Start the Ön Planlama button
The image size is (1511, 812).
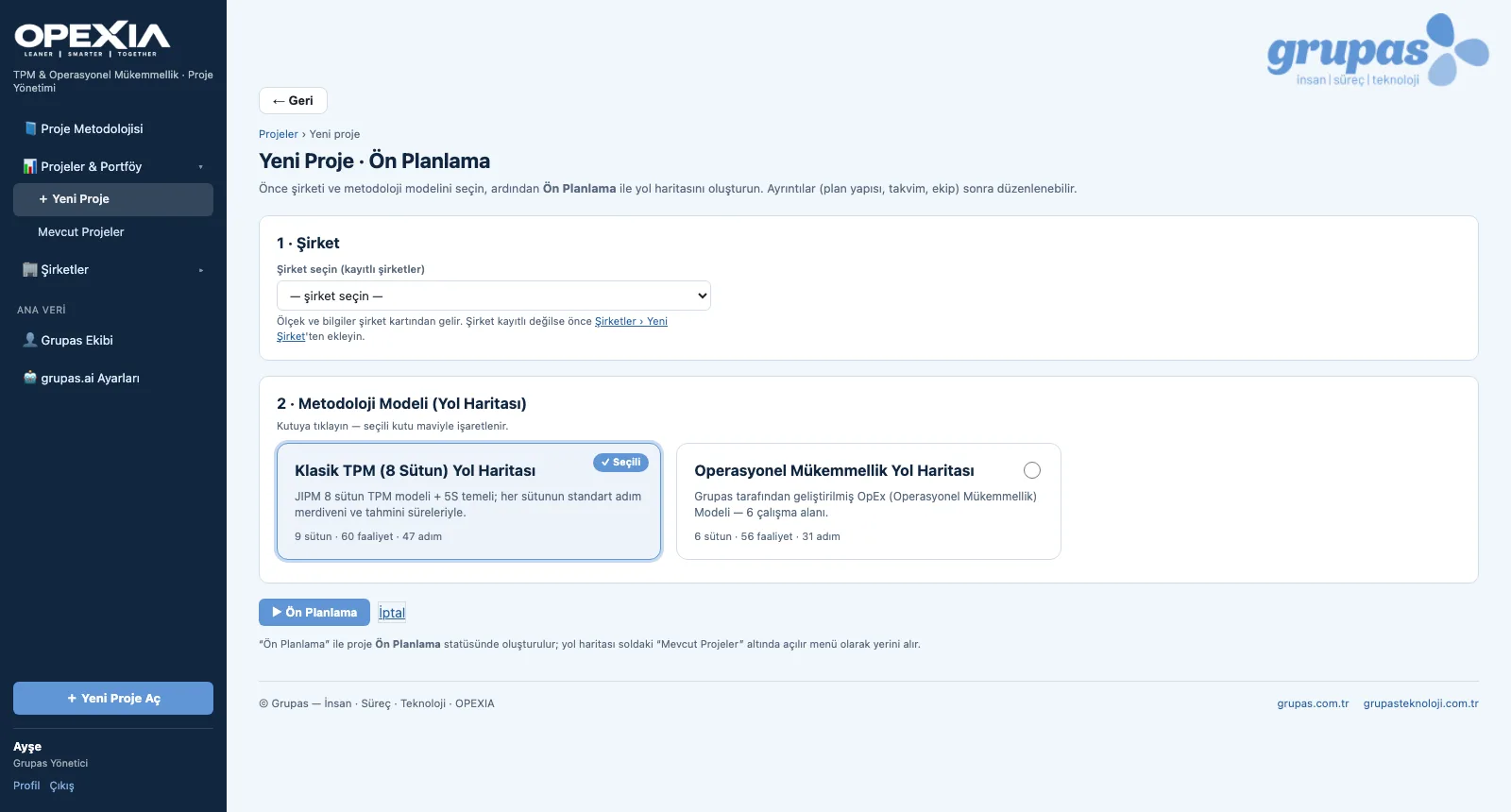[314, 612]
